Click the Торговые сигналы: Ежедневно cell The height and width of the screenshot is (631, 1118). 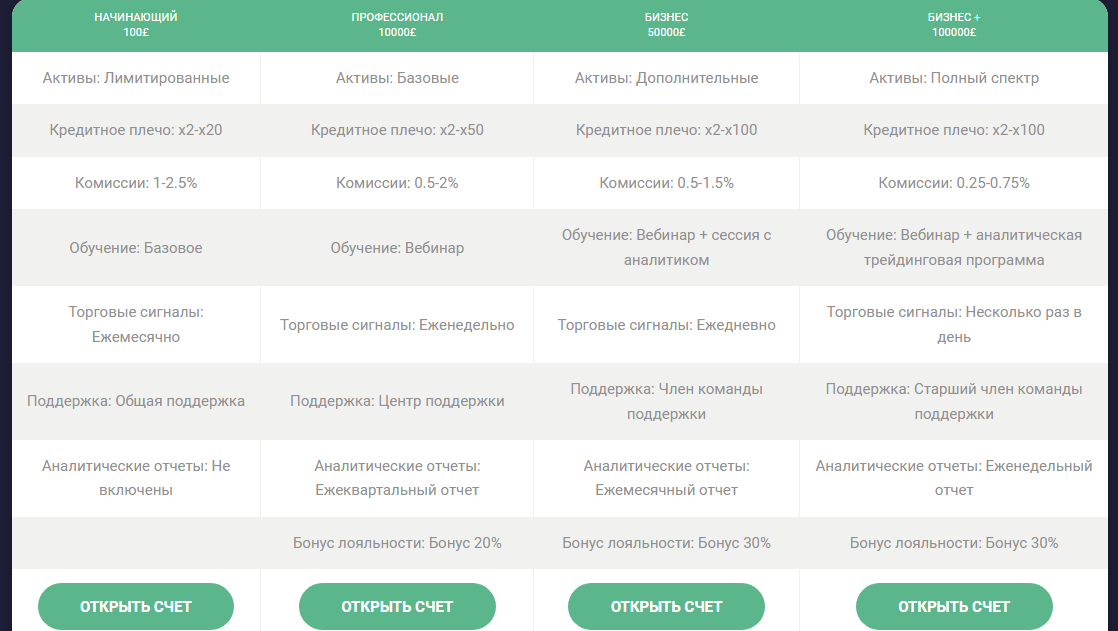tap(666, 324)
